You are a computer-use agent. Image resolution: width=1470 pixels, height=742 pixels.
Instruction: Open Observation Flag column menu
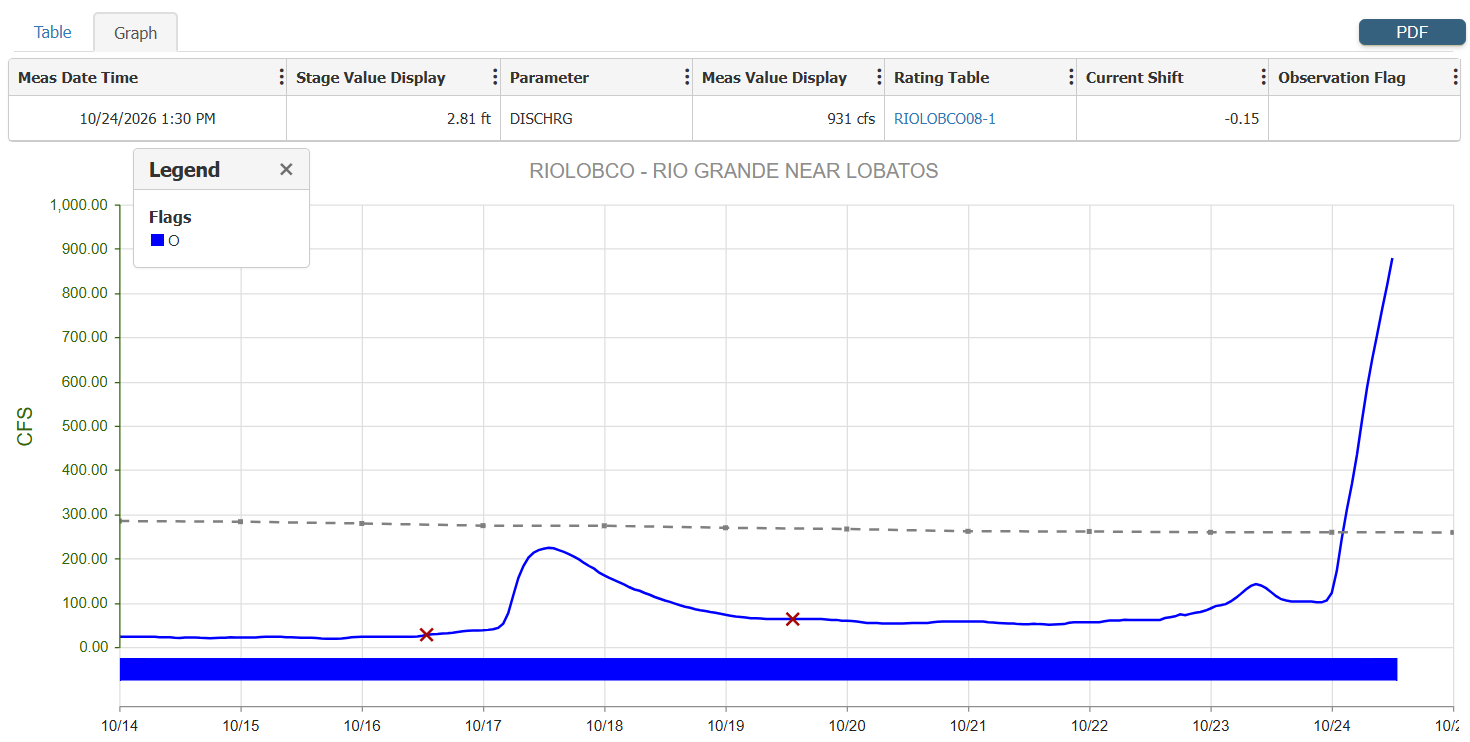coord(1454,78)
